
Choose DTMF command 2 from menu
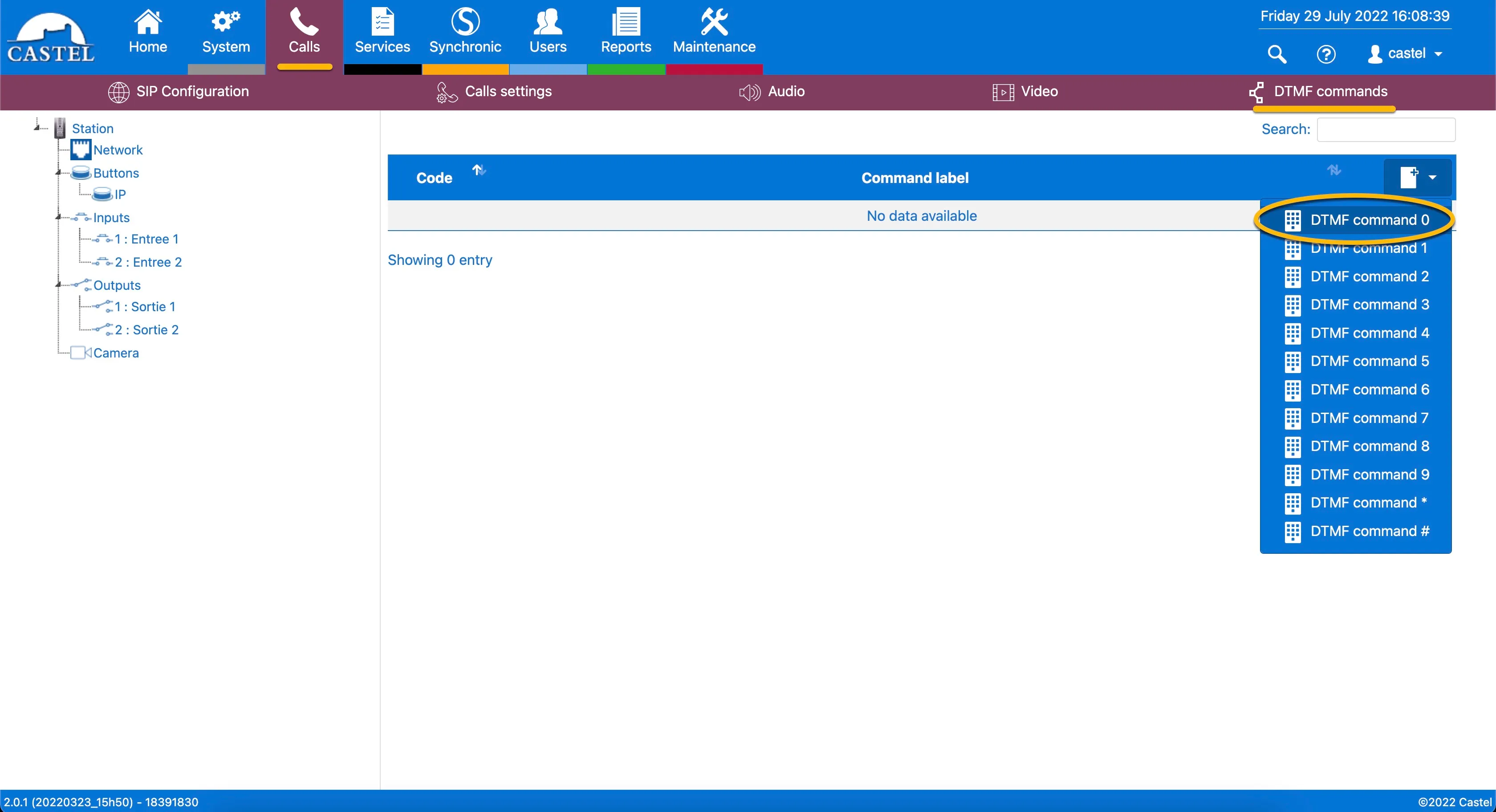click(x=1355, y=276)
